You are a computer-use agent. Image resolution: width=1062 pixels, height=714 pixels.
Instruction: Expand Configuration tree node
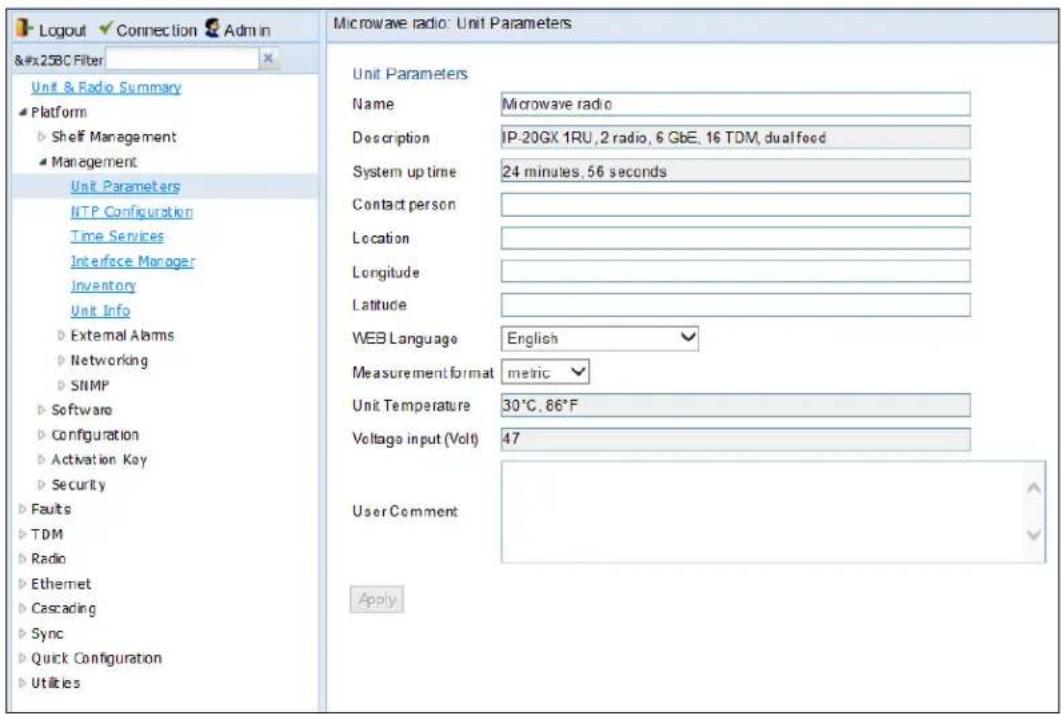(42, 435)
